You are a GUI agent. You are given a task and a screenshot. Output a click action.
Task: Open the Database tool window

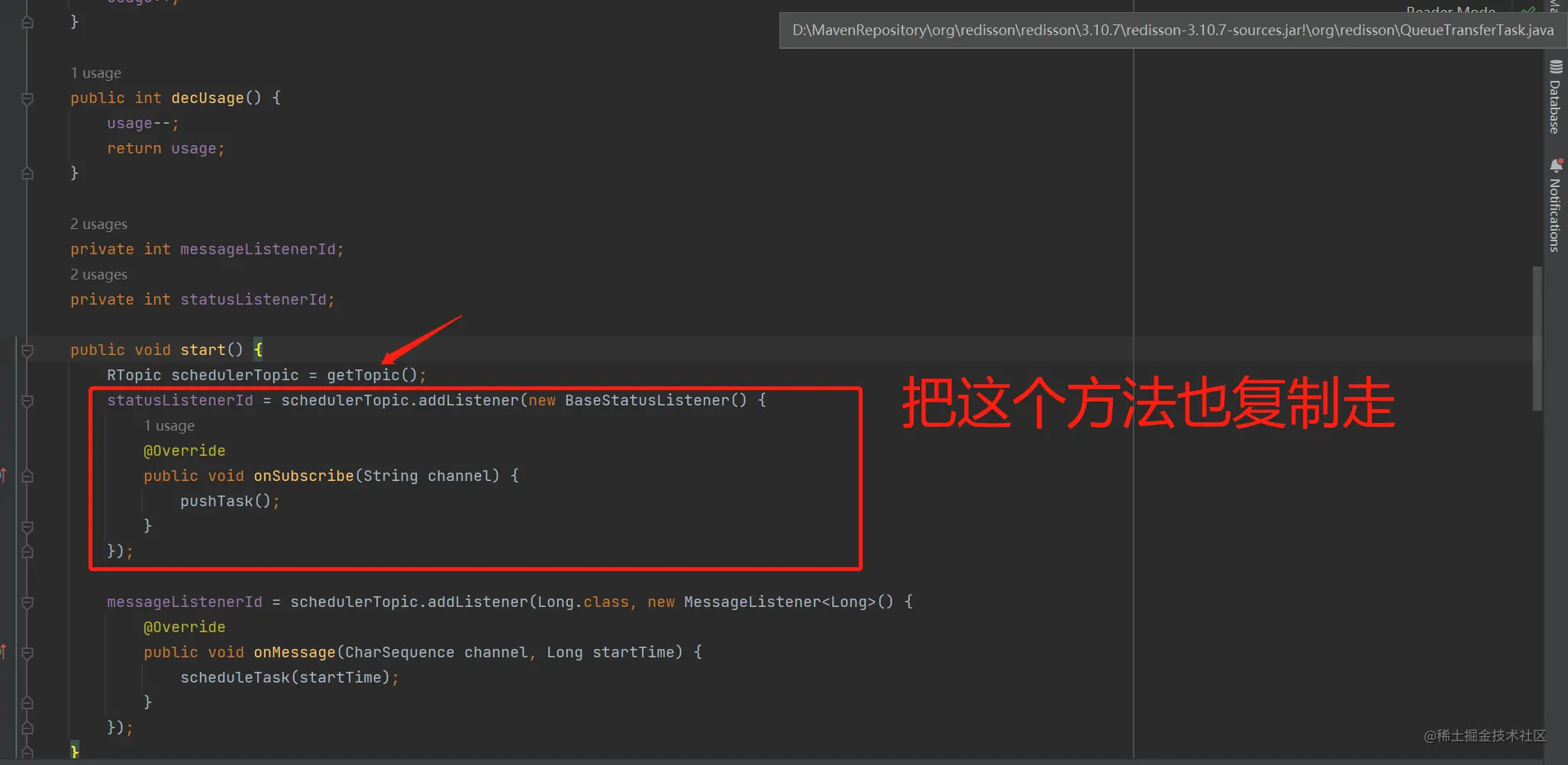pyautogui.click(x=1556, y=96)
